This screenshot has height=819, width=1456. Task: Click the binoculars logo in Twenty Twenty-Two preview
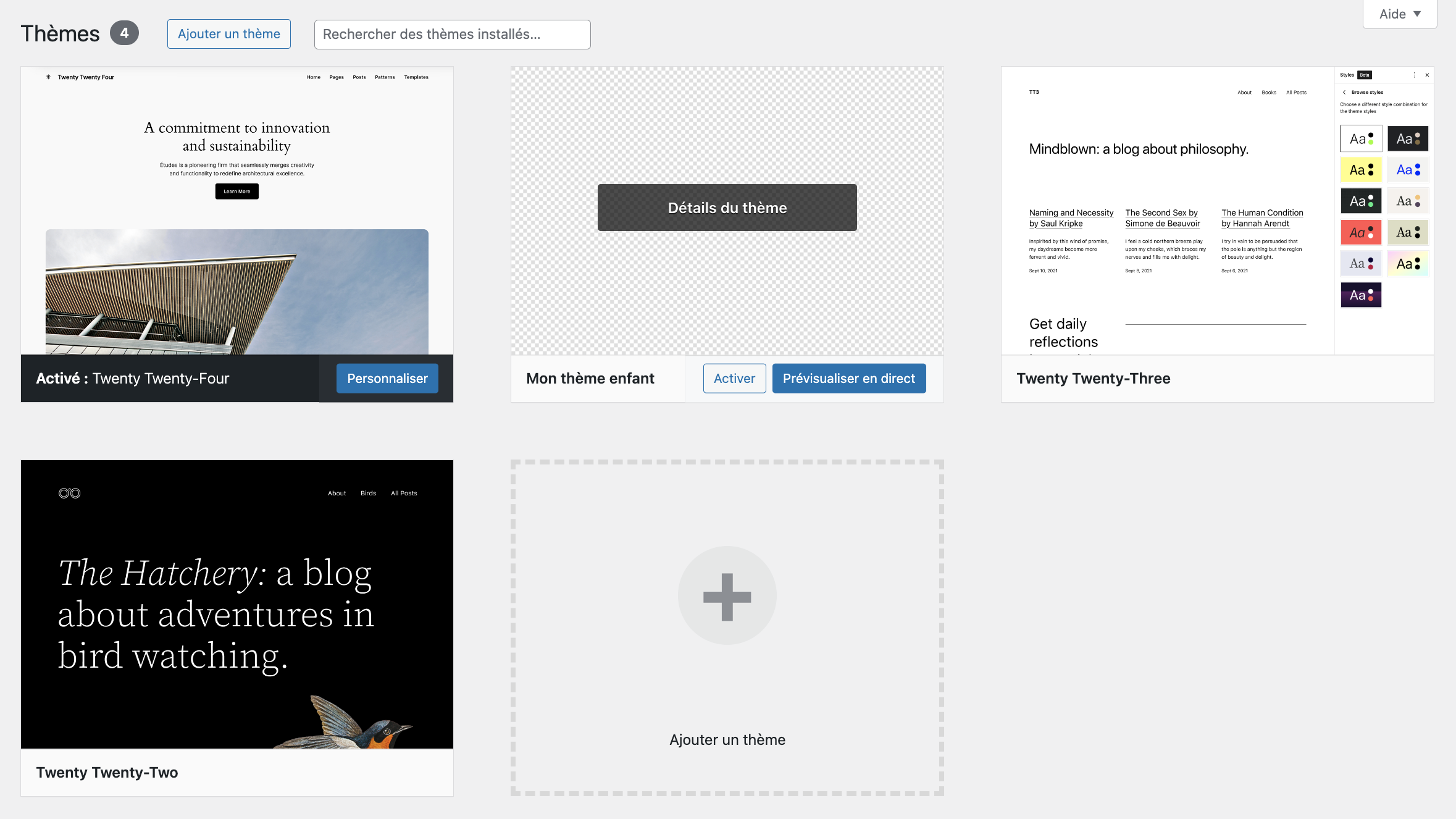[69, 493]
